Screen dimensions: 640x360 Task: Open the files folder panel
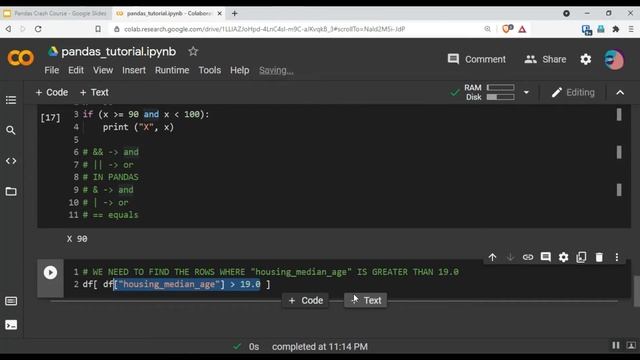tap(11, 191)
